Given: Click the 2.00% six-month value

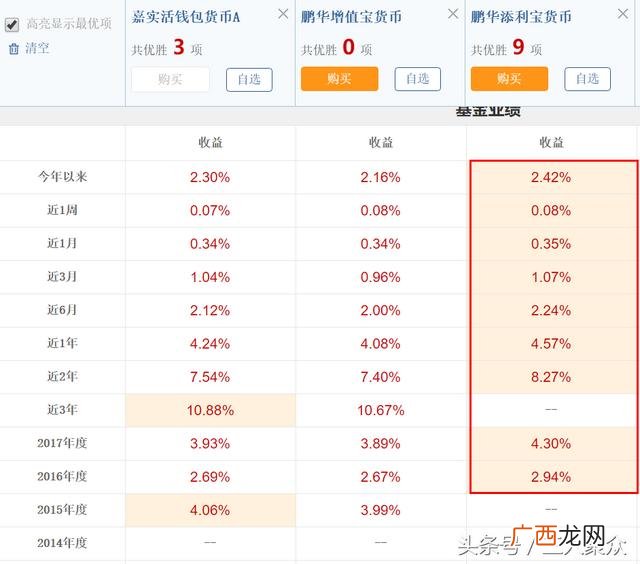Looking at the screenshot, I should point(380,311).
